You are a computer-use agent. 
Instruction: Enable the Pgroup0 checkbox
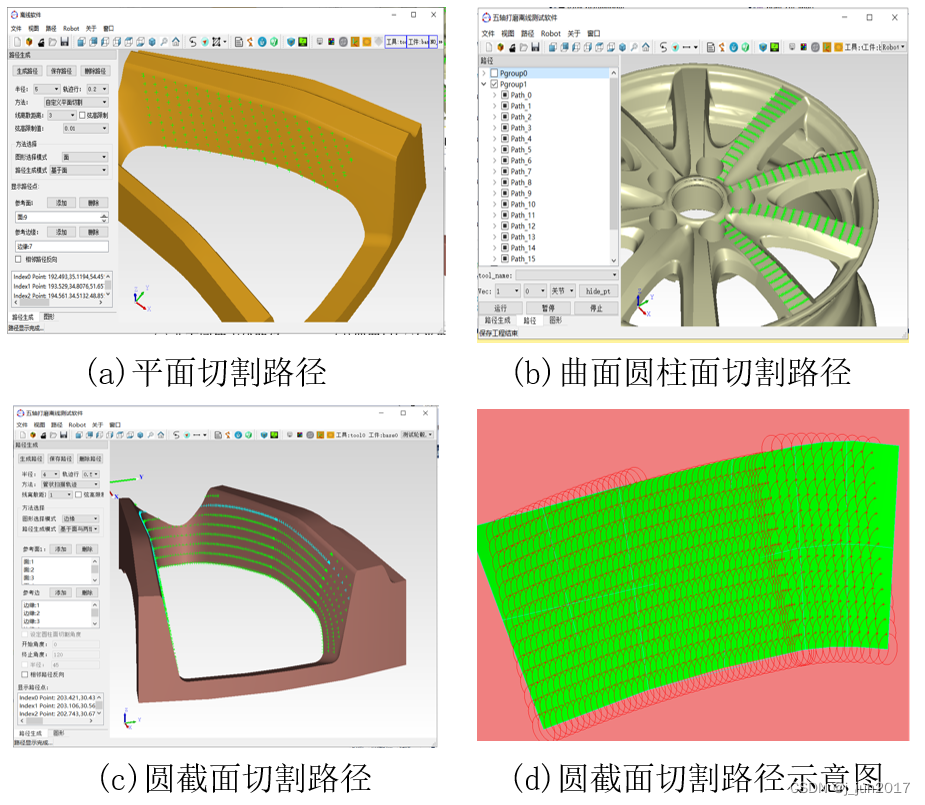(x=494, y=74)
